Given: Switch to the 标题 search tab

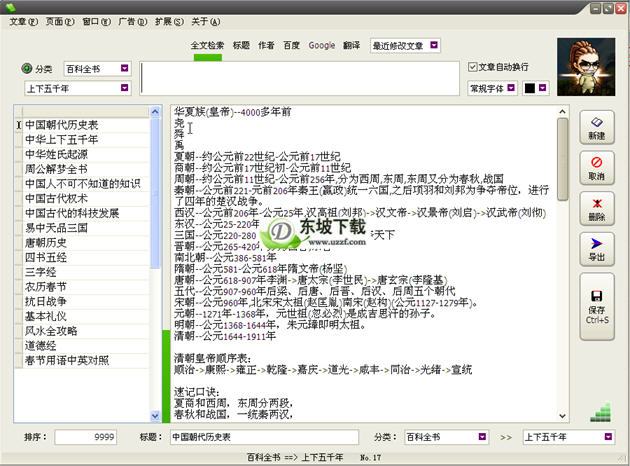Looking at the screenshot, I should 241,45.
